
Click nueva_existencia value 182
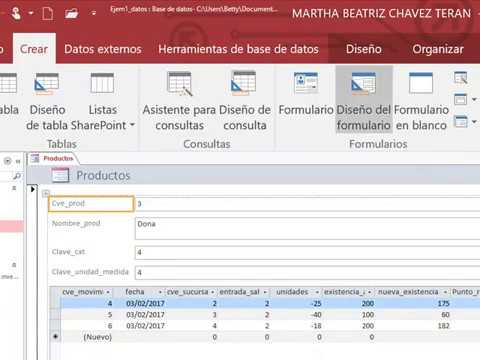[443, 326]
